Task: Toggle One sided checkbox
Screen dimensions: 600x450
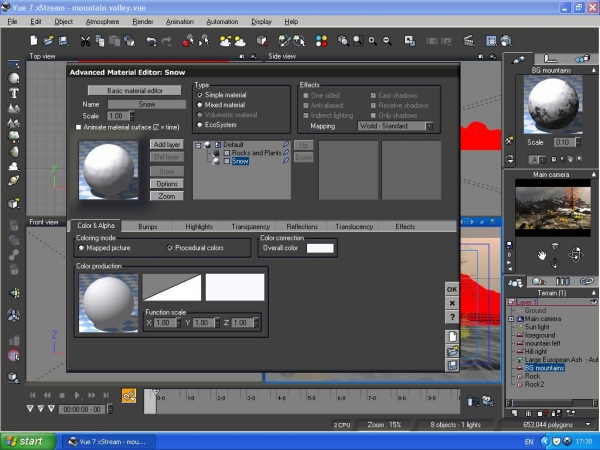Action: (306, 95)
